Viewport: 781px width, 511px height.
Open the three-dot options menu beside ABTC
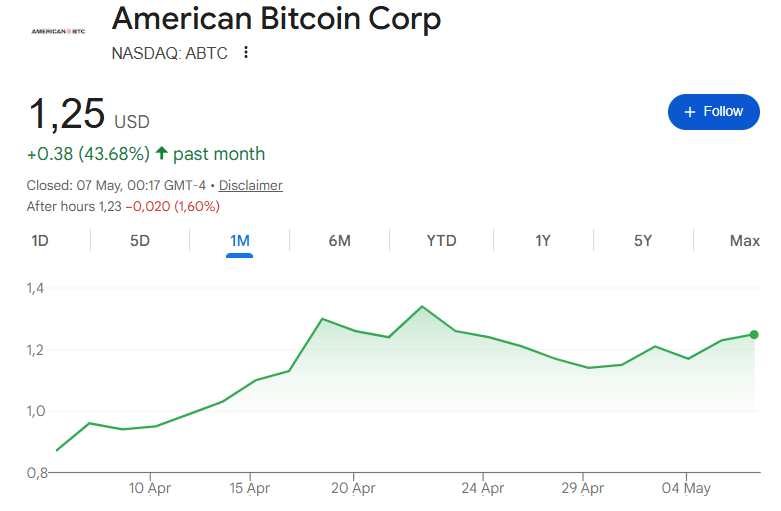(246, 52)
